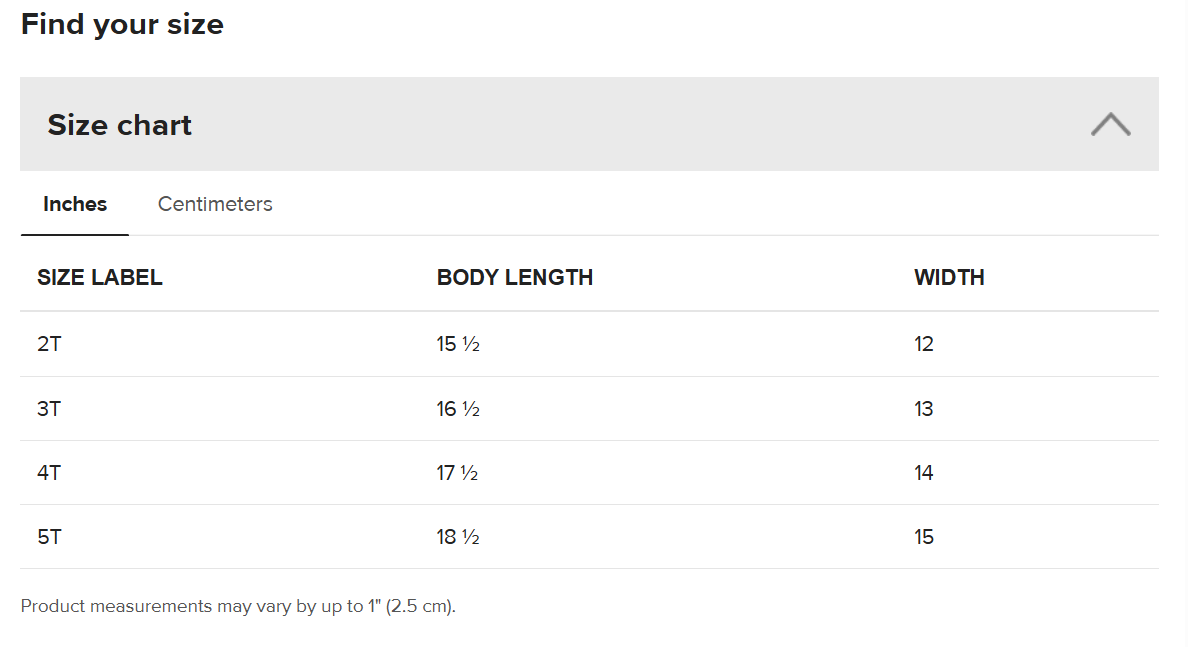Click the 16 ½ body length value
This screenshot has height=647, width=1188.
[458, 409]
